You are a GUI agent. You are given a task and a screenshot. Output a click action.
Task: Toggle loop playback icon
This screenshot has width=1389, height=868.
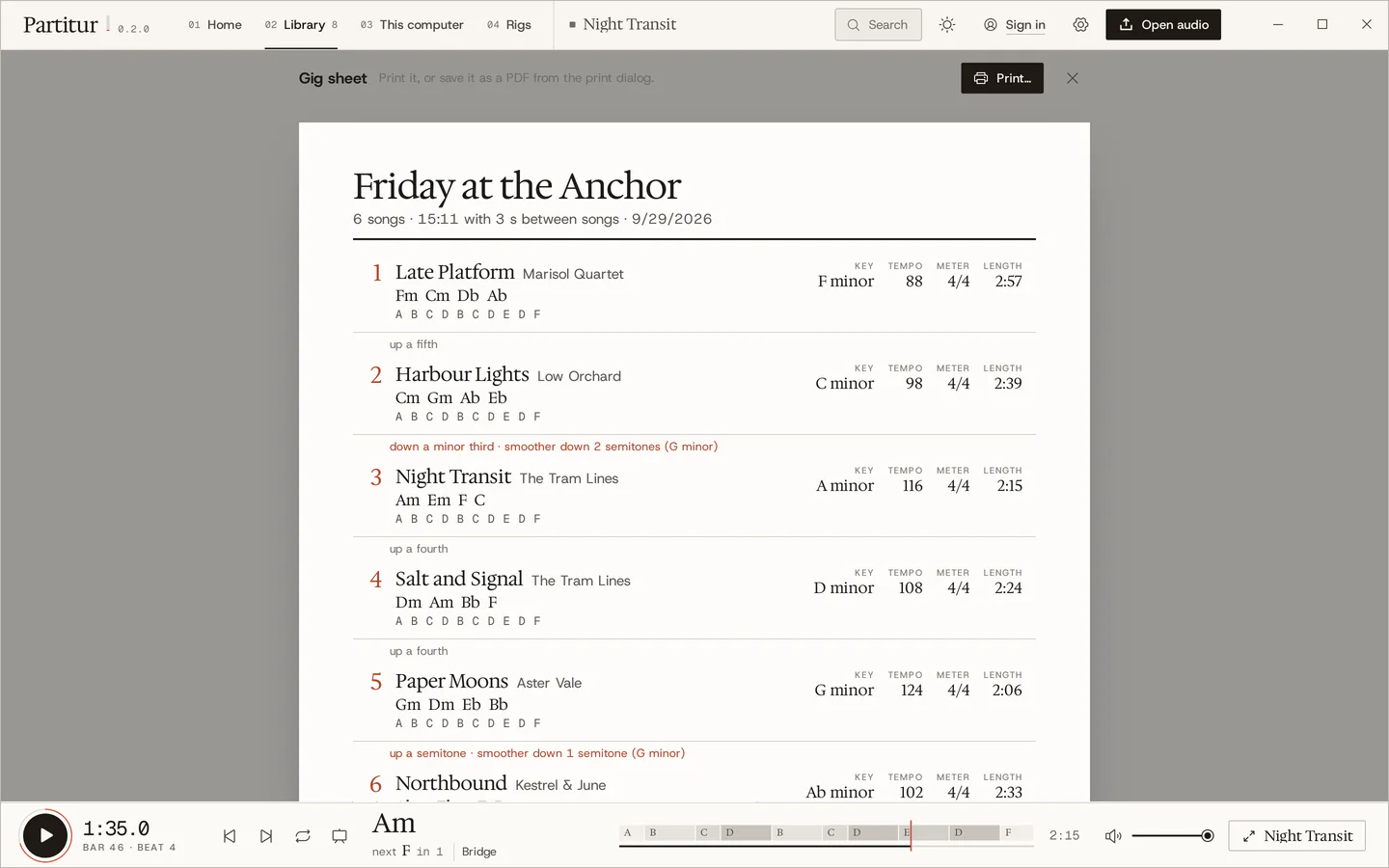pyautogui.click(x=303, y=836)
